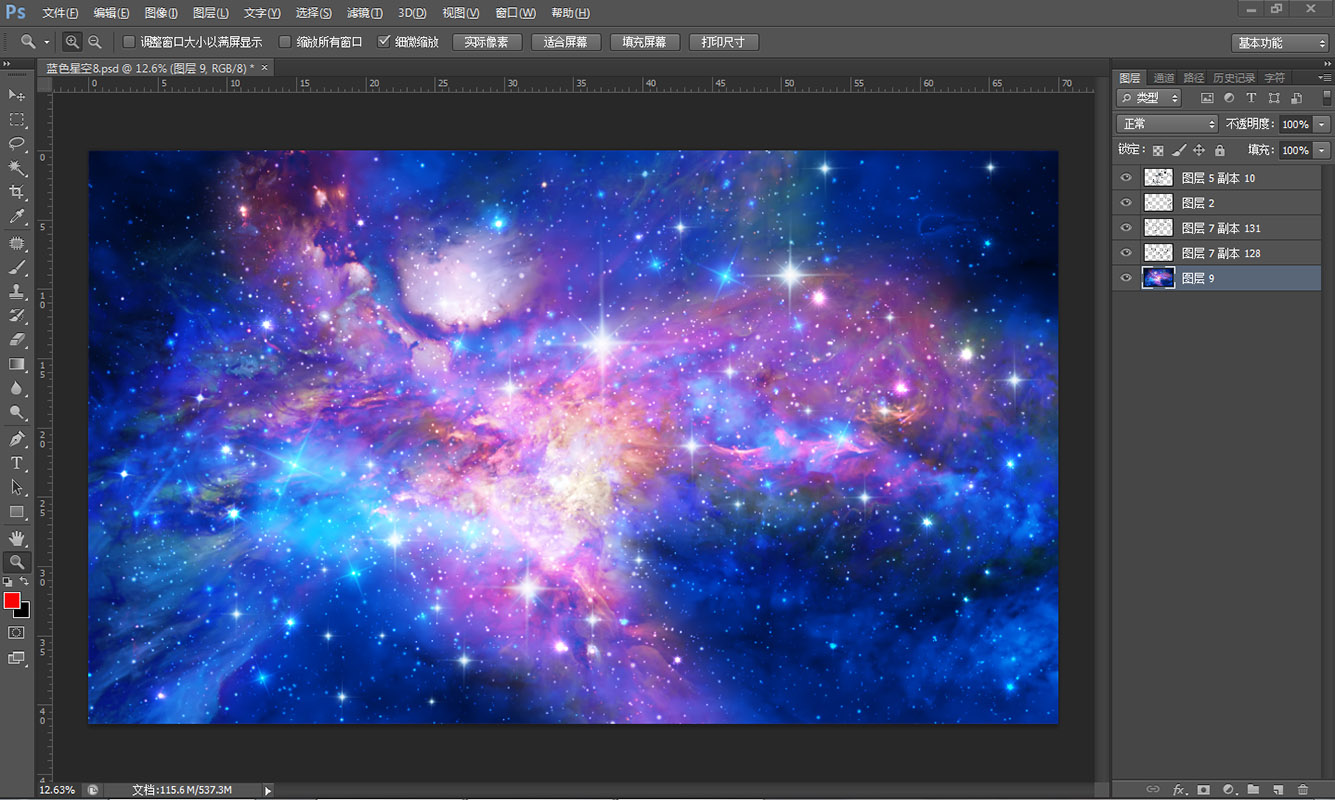Delete layer with trash icon
1335x800 pixels.
tap(1302, 790)
